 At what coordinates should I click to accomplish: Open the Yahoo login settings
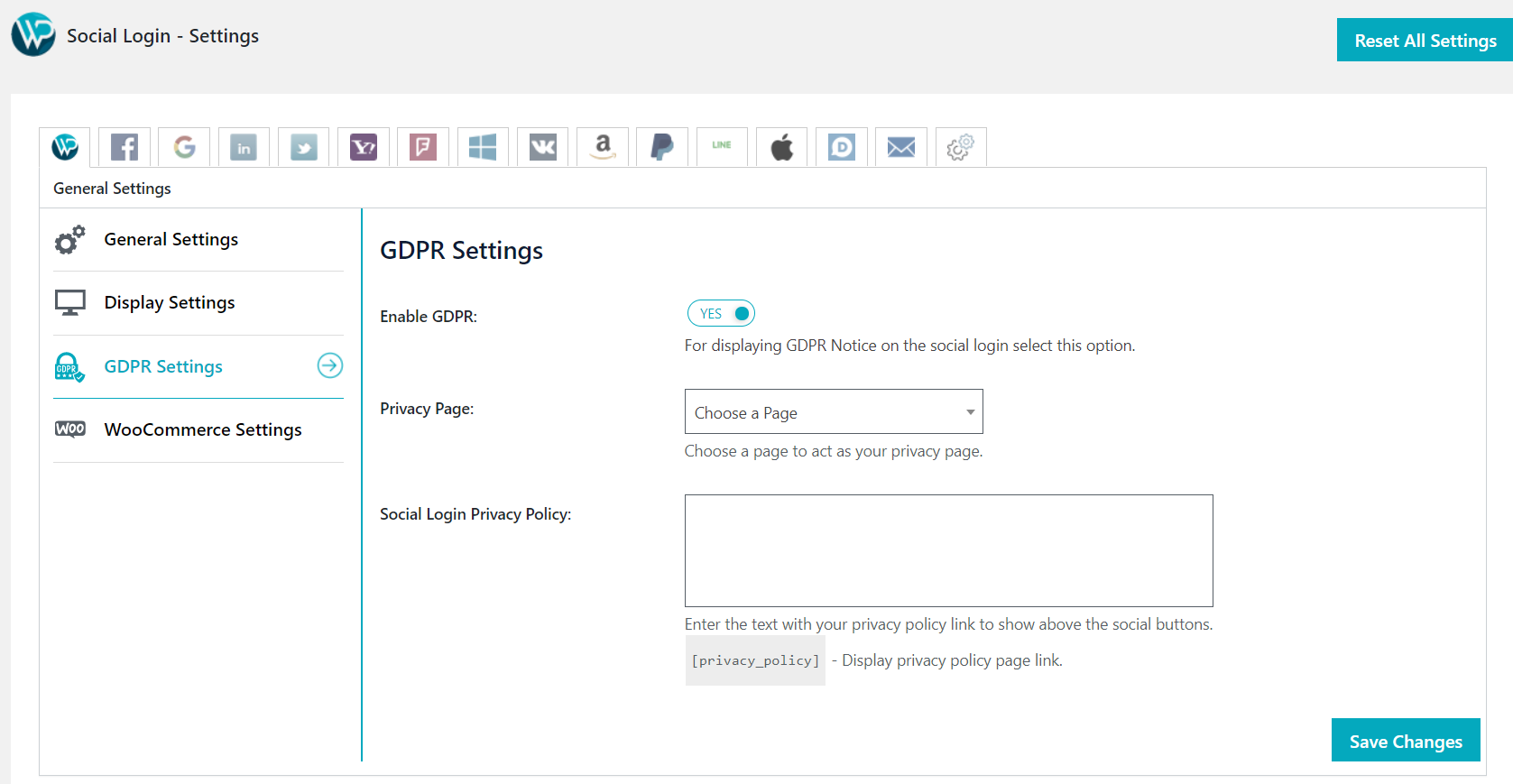point(364,147)
